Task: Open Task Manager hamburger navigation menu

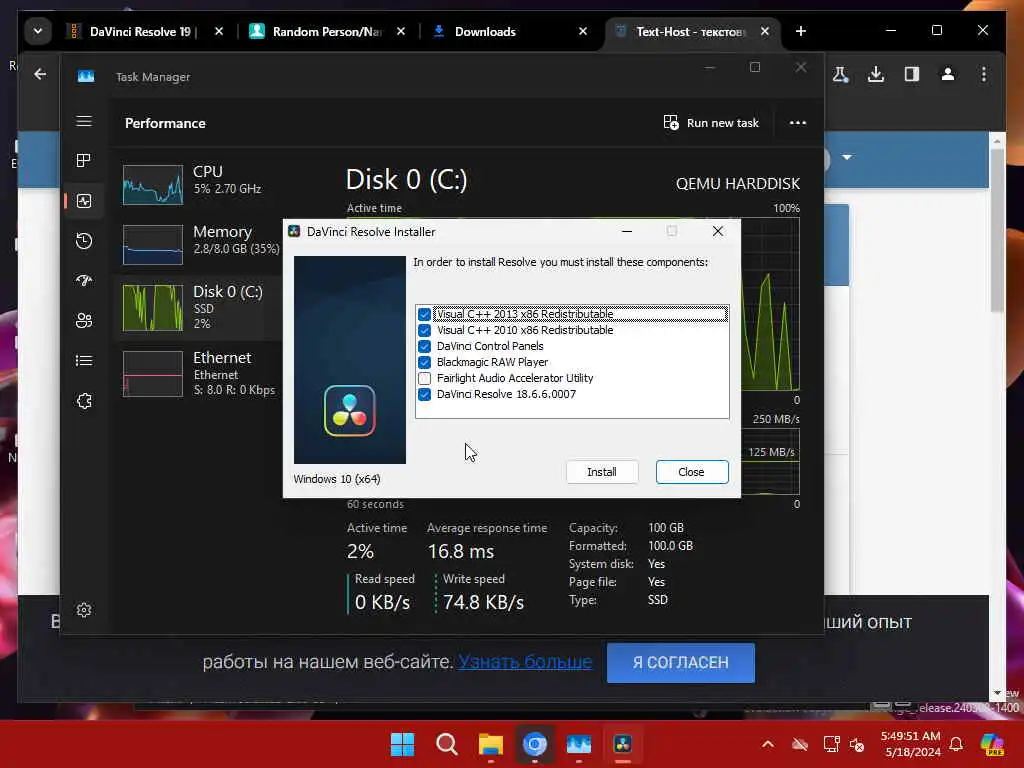Action: pos(84,121)
